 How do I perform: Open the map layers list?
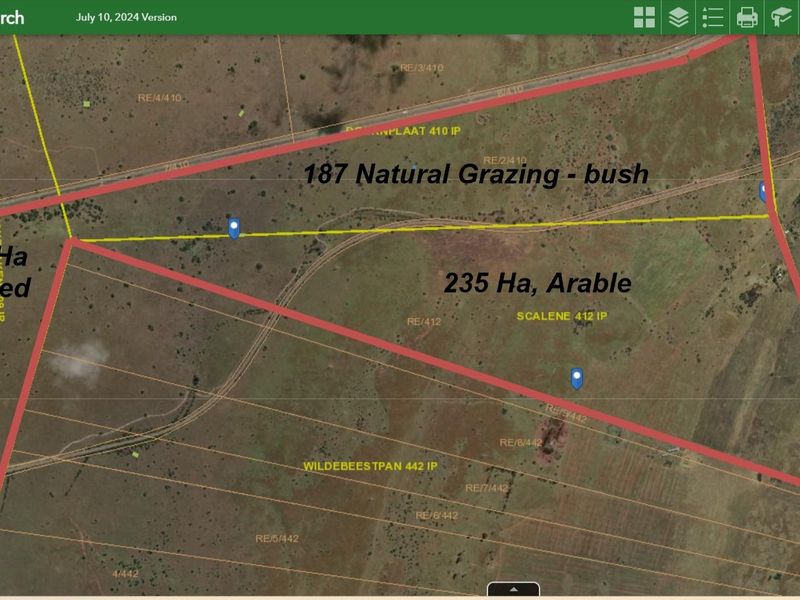[679, 17]
